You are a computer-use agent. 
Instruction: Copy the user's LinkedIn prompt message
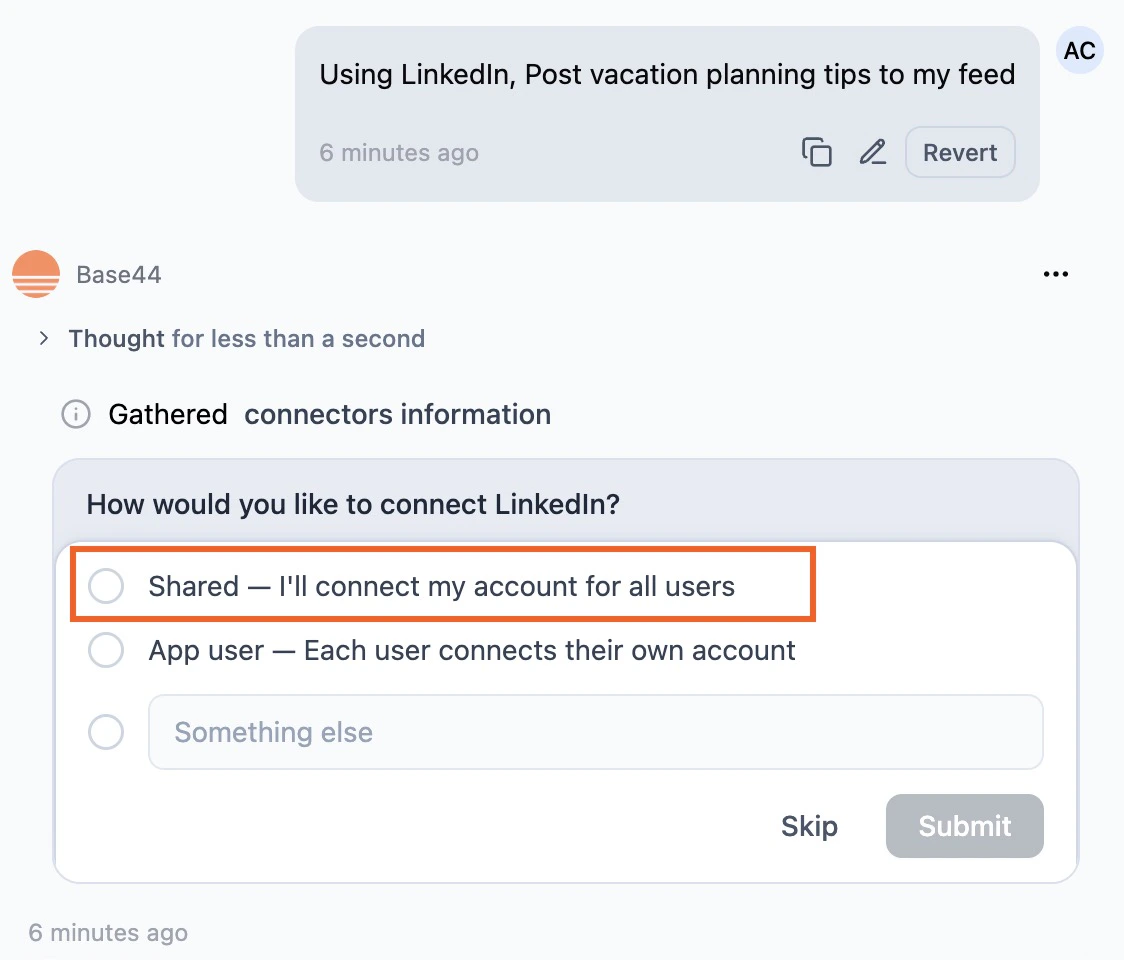(817, 152)
